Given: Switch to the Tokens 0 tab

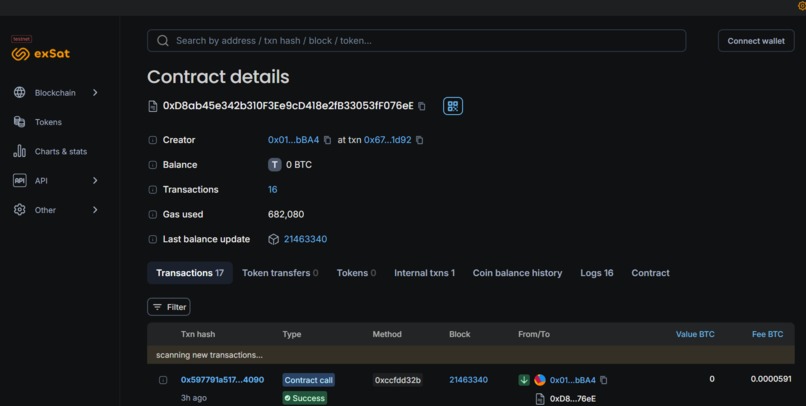Looking at the screenshot, I should click(356, 273).
